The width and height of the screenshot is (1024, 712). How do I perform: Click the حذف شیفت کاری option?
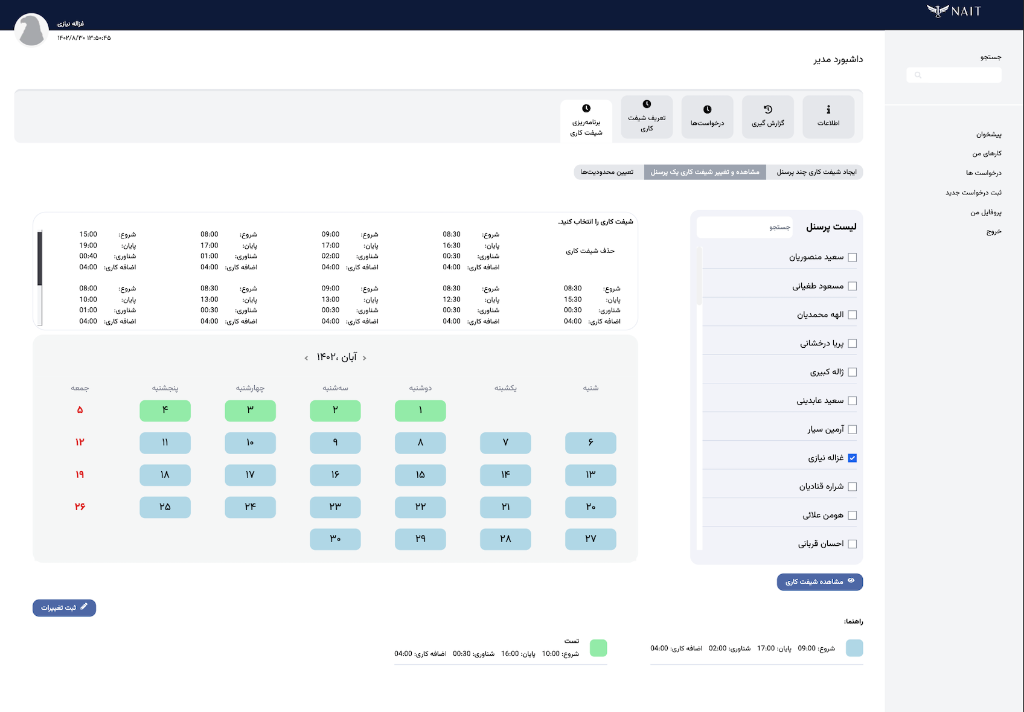click(590, 251)
